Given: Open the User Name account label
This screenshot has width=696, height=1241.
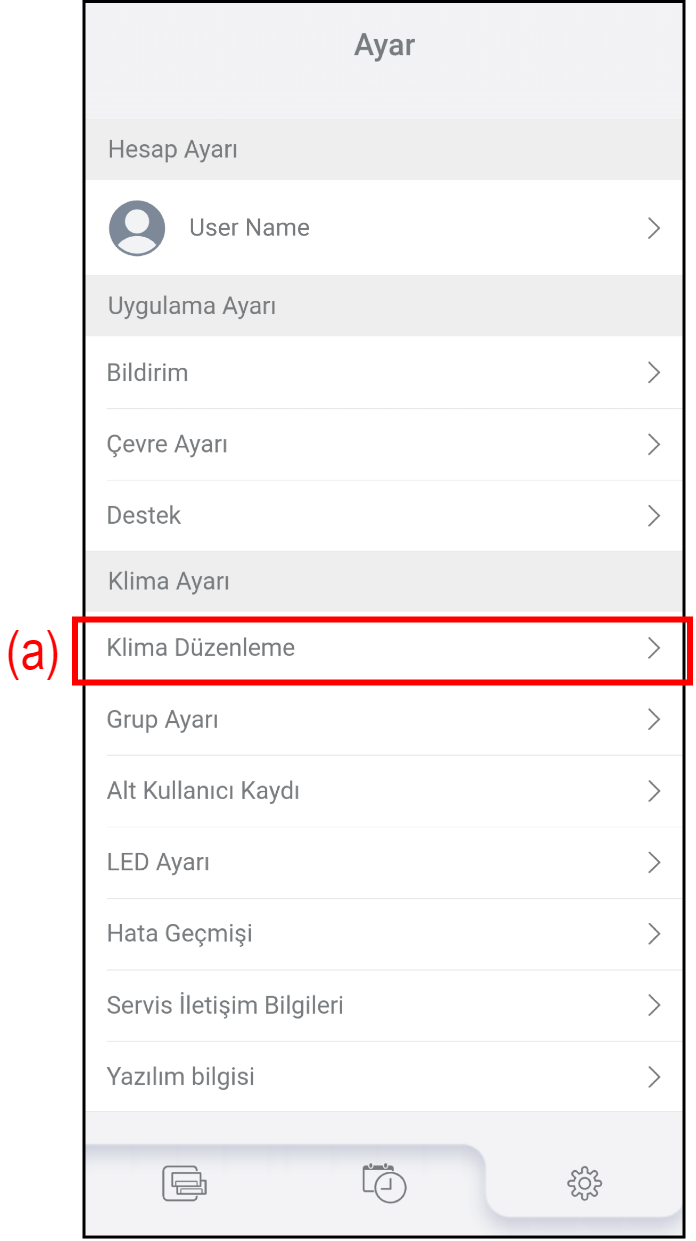Looking at the screenshot, I should pos(249,228).
